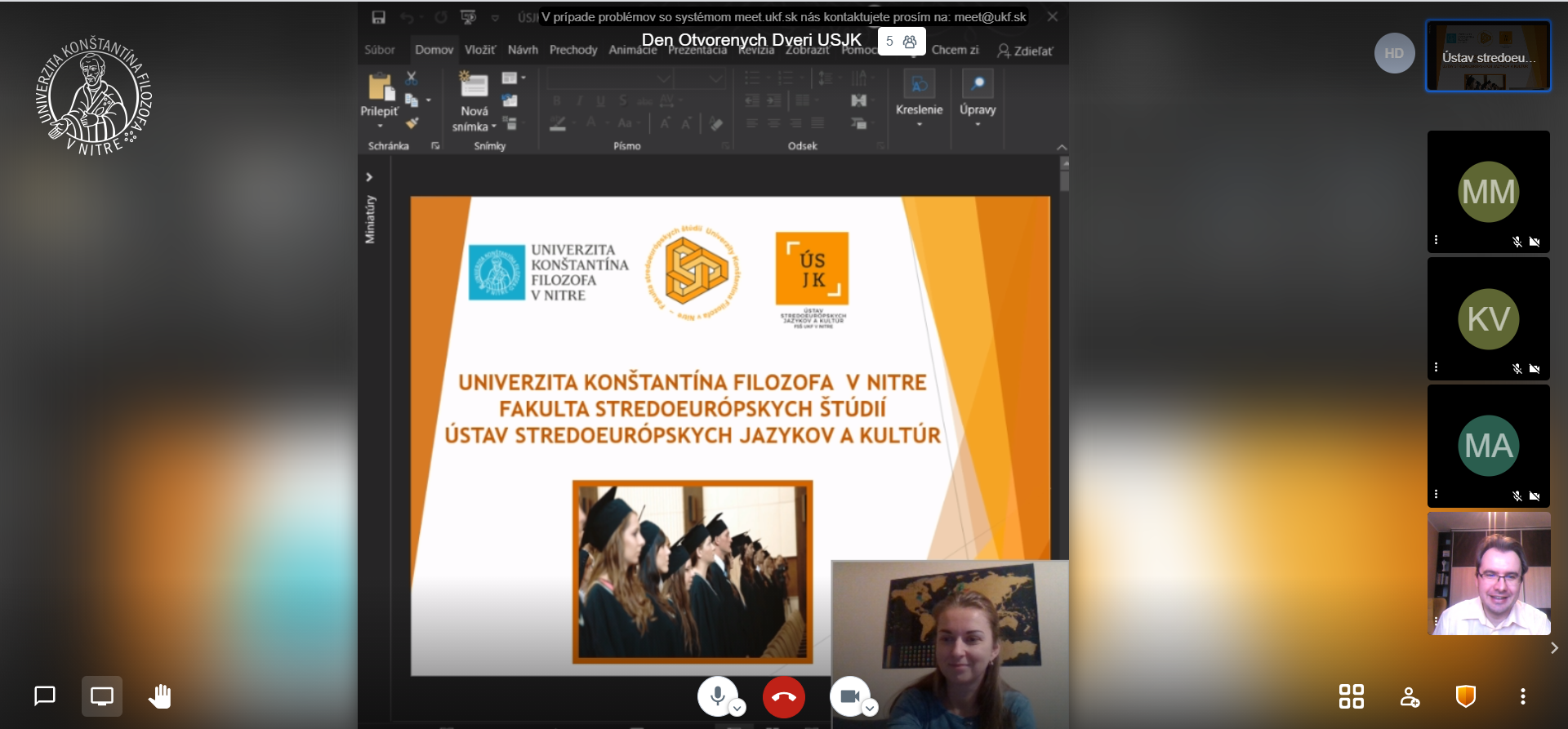Click the Cut scissors icon
The height and width of the screenshot is (729, 1568).
[412, 78]
